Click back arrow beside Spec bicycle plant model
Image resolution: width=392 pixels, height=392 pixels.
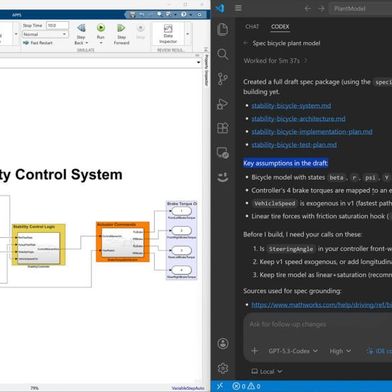click(x=246, y=43)
